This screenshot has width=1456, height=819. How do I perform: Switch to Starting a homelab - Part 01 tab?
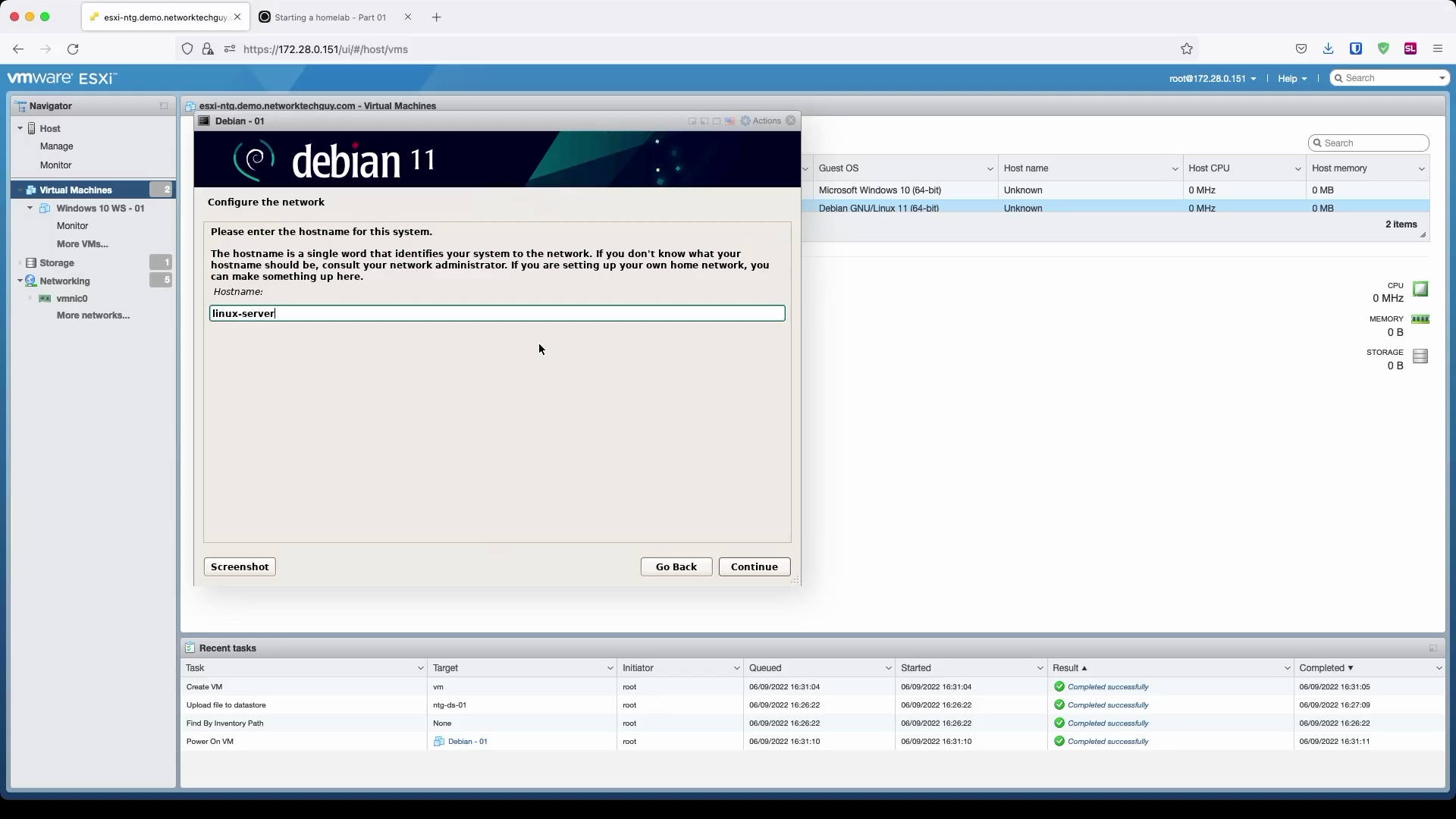(330, 17)
